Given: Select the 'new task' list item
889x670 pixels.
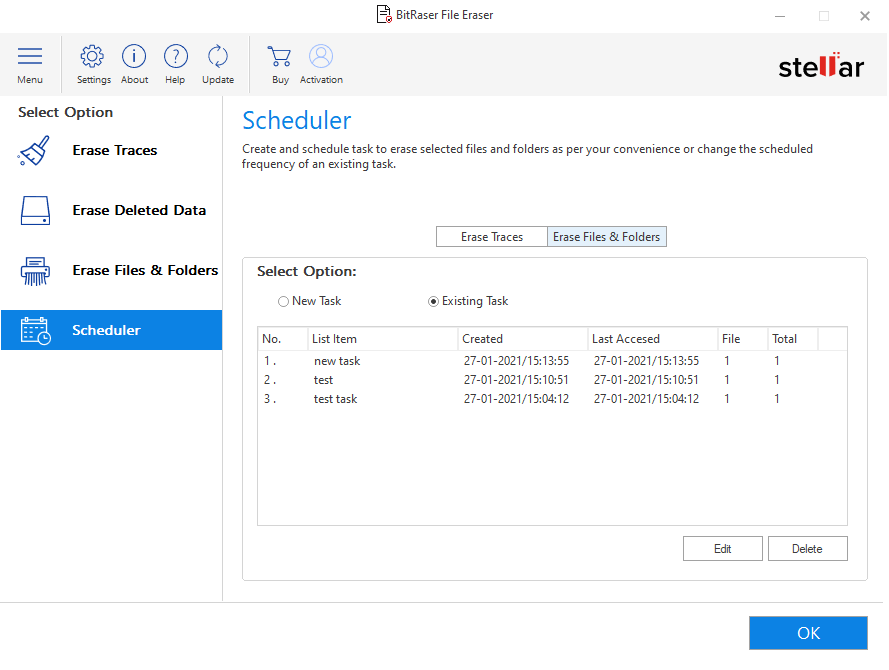Looking at the screenshot, I should pyautogui.click(x=337, y=361).
